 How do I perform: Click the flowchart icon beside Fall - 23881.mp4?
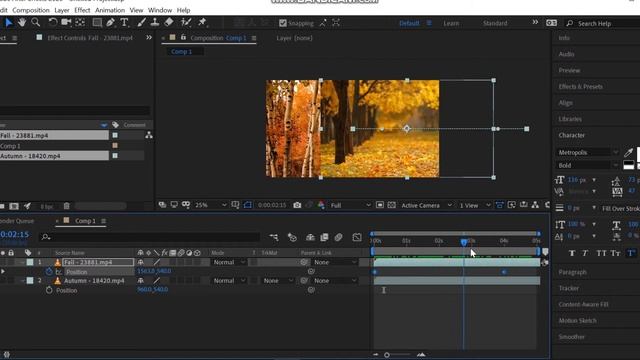149,135
